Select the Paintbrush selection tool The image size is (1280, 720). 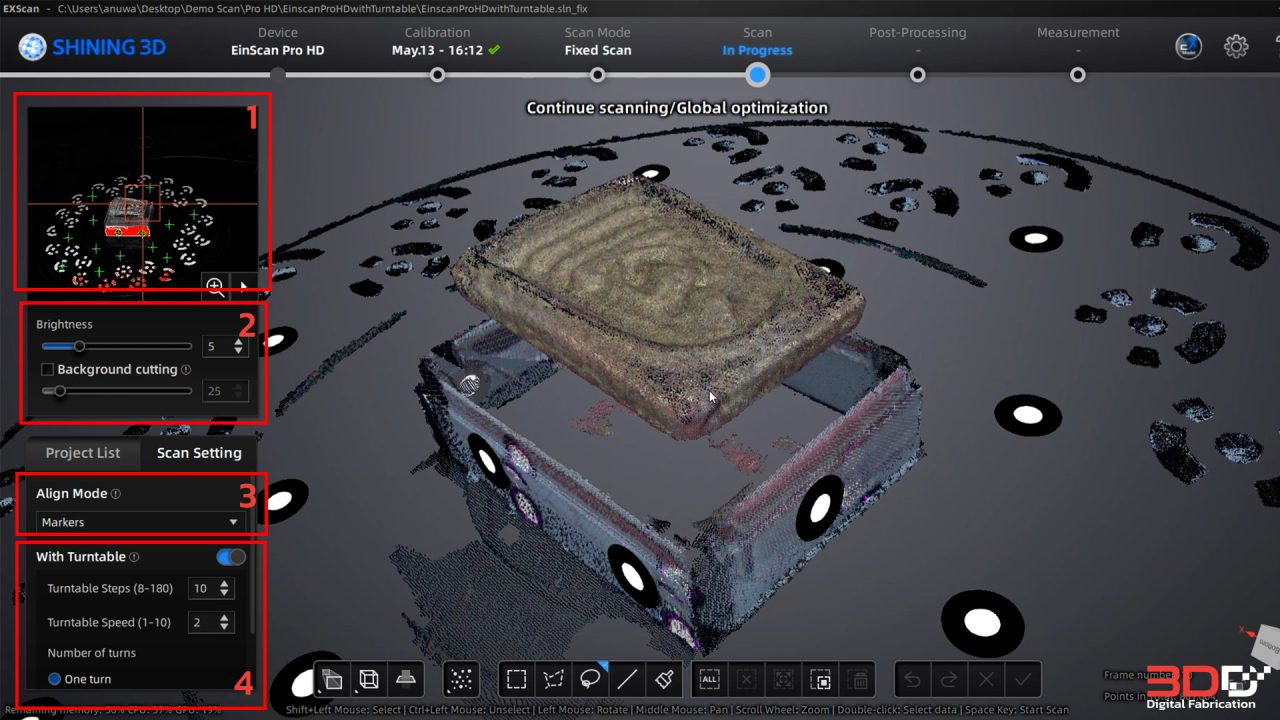662,679
